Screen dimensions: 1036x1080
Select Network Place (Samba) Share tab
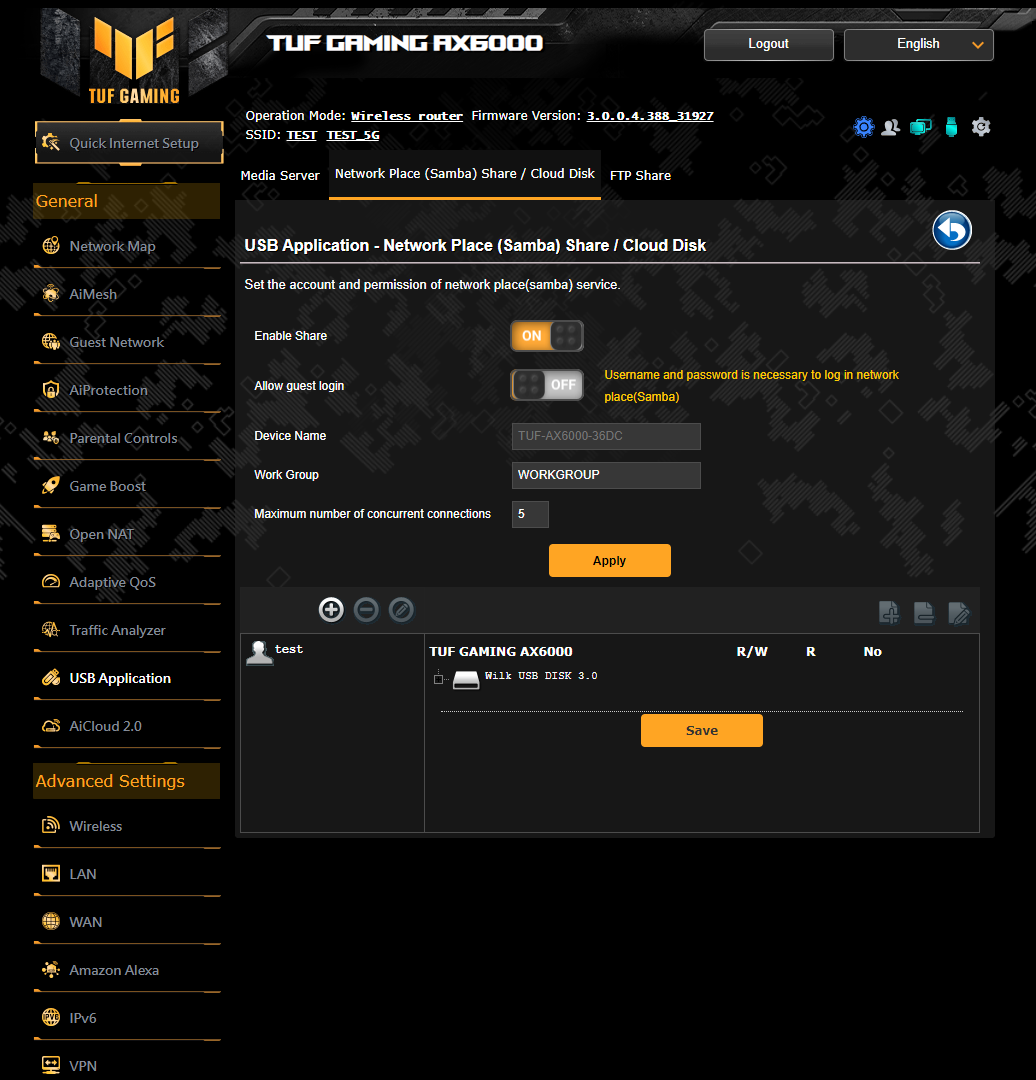[465, 174]
